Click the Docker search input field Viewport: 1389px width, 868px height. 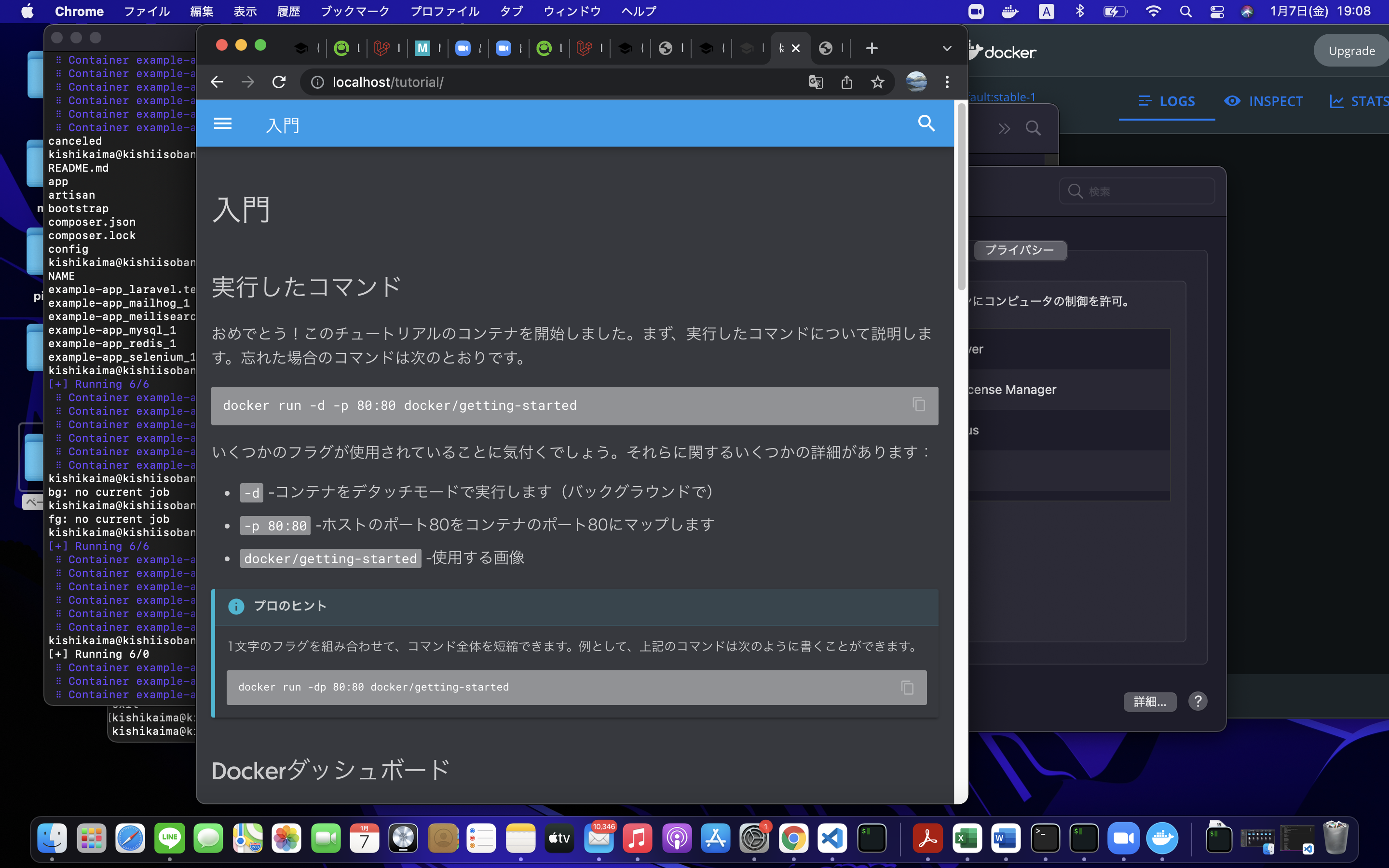[1140, 190]
